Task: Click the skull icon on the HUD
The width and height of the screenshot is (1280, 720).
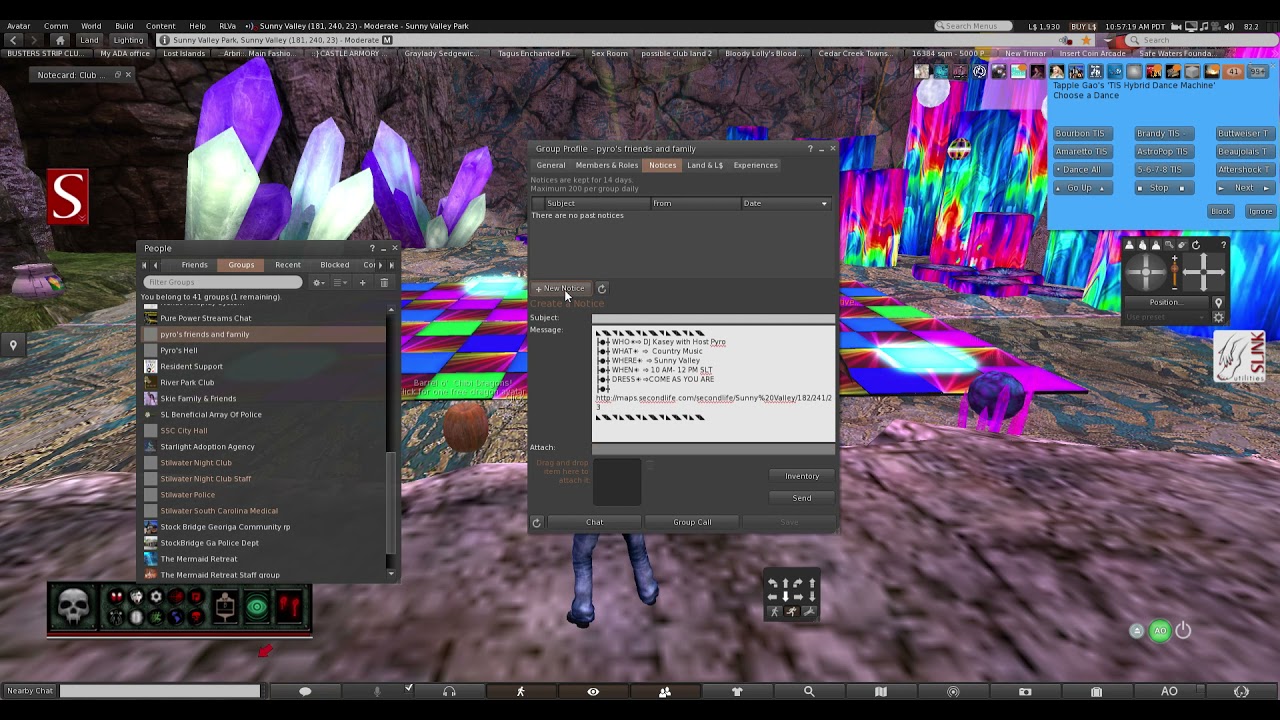Action: click(73, 607)
